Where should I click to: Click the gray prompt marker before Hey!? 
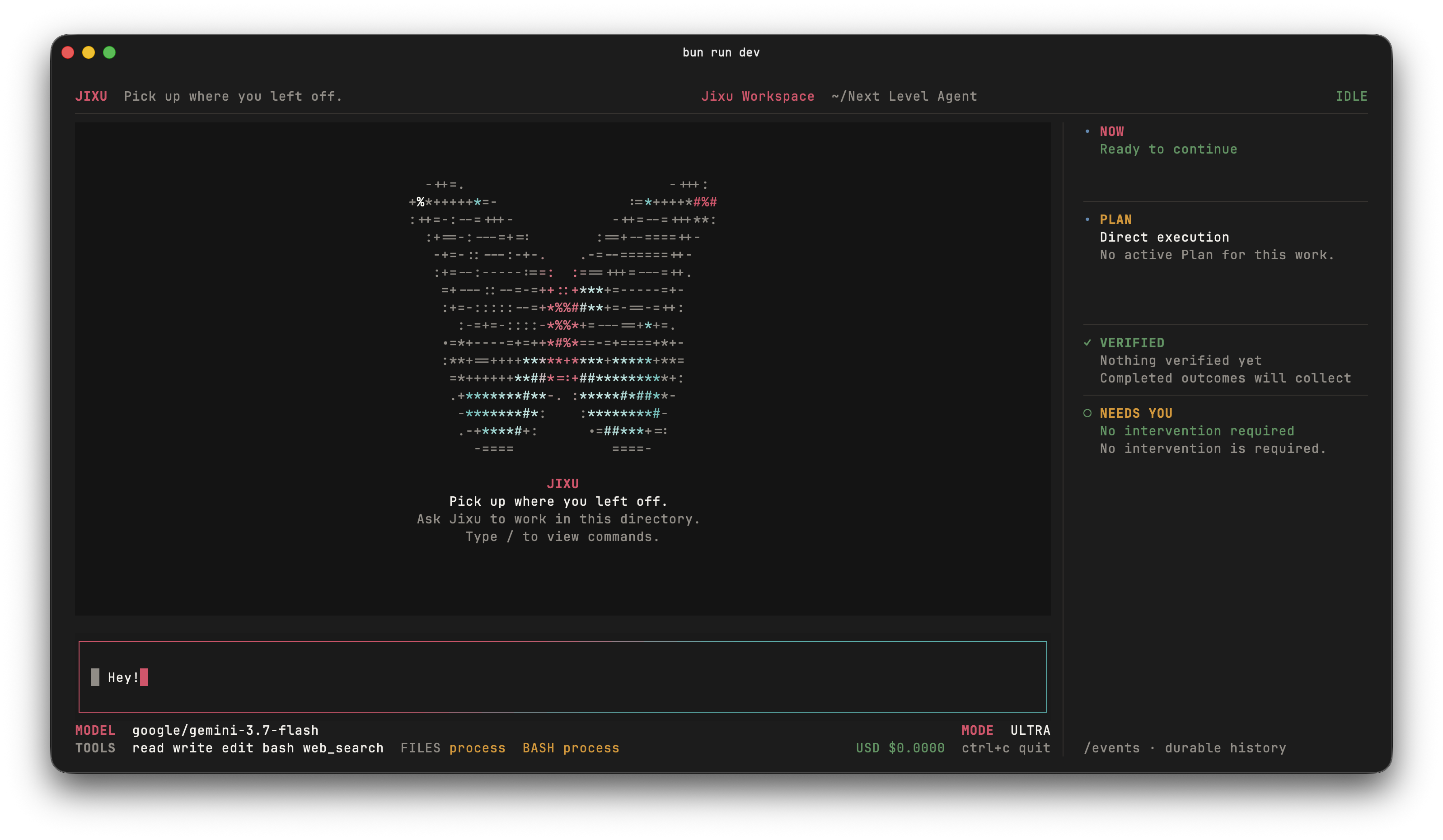click(x=95, y=677)
